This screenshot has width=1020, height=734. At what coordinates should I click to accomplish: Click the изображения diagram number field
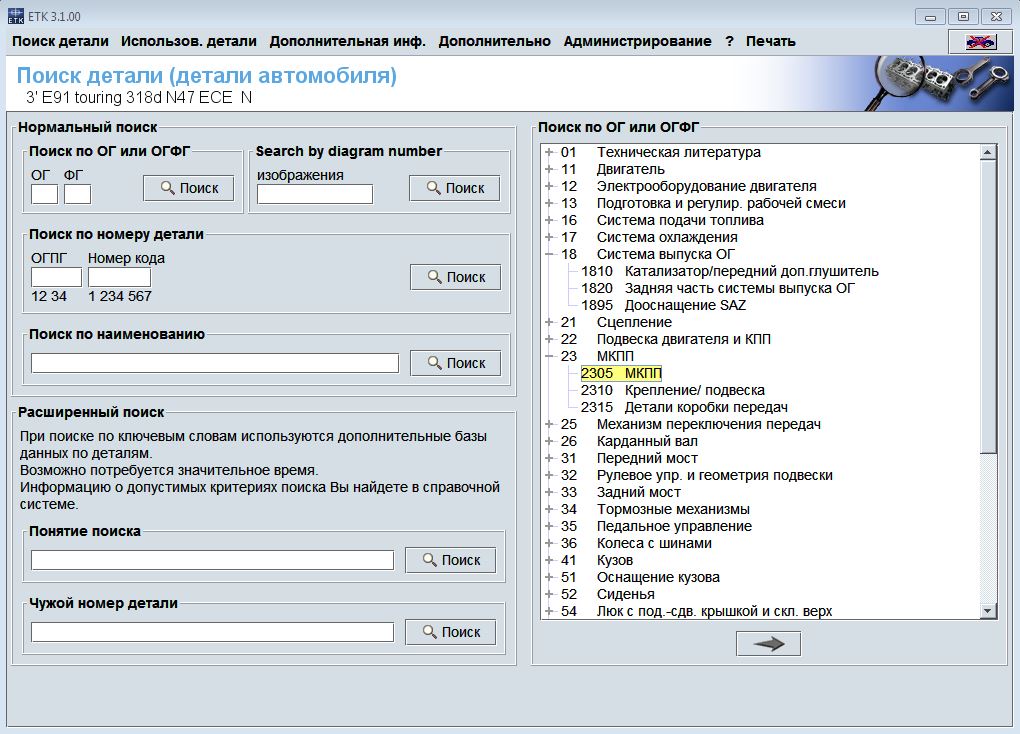point(315,194)
